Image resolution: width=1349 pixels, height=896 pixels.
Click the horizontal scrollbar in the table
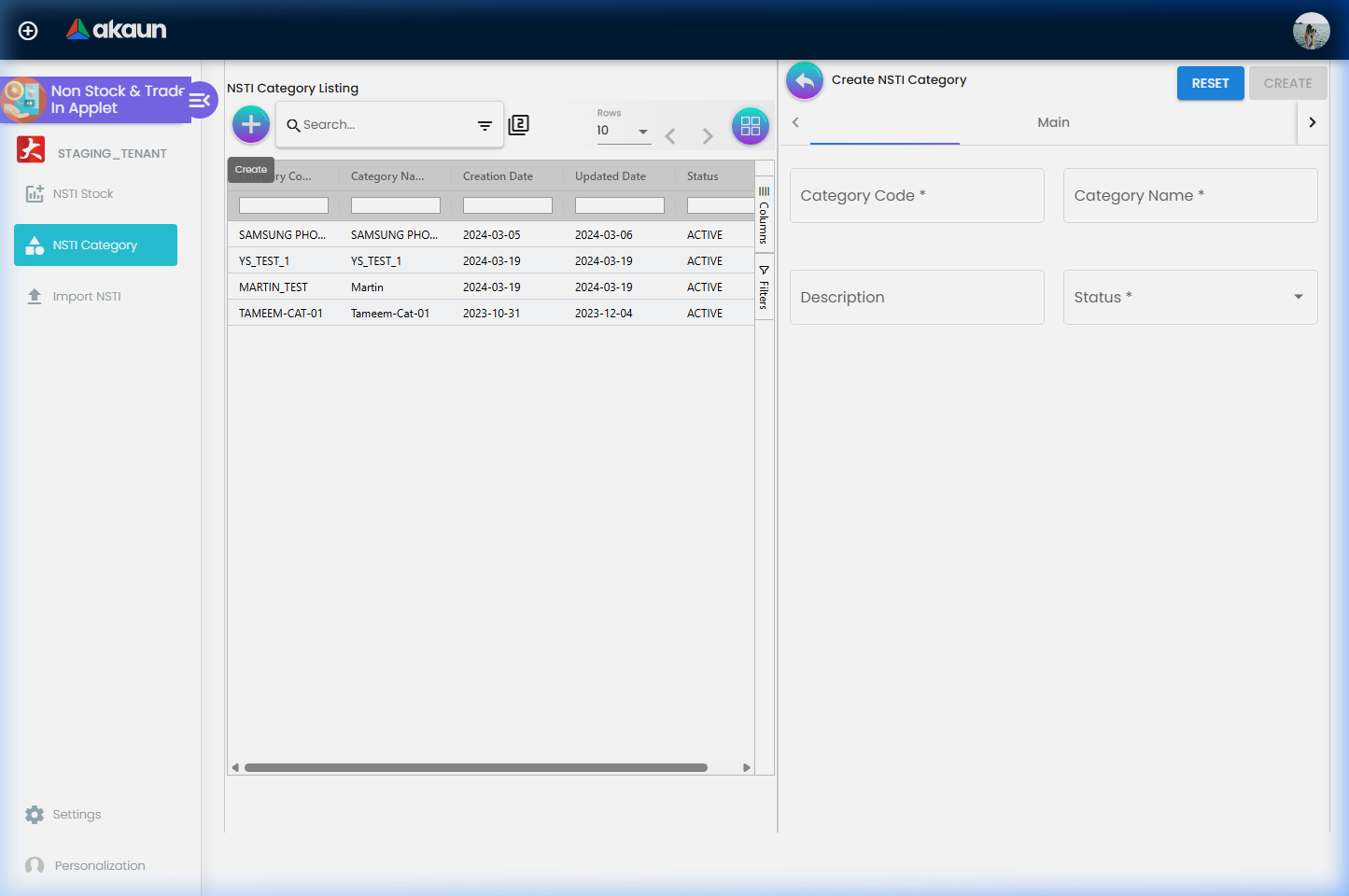476,768
